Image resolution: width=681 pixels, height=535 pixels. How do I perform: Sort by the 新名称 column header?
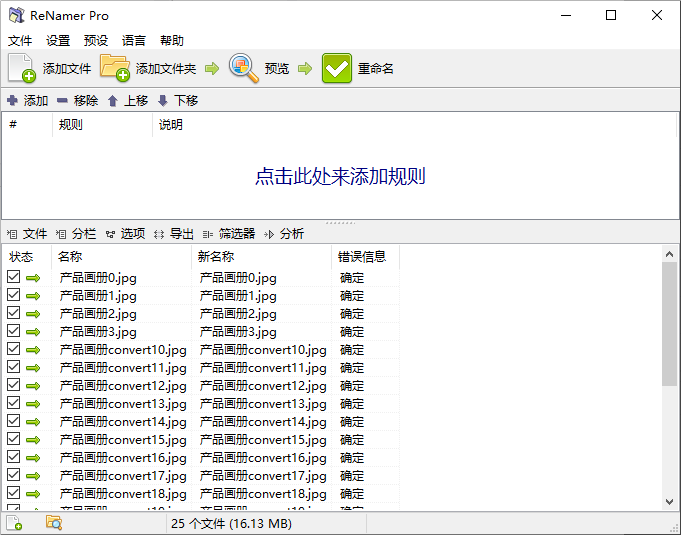point(261,257)
